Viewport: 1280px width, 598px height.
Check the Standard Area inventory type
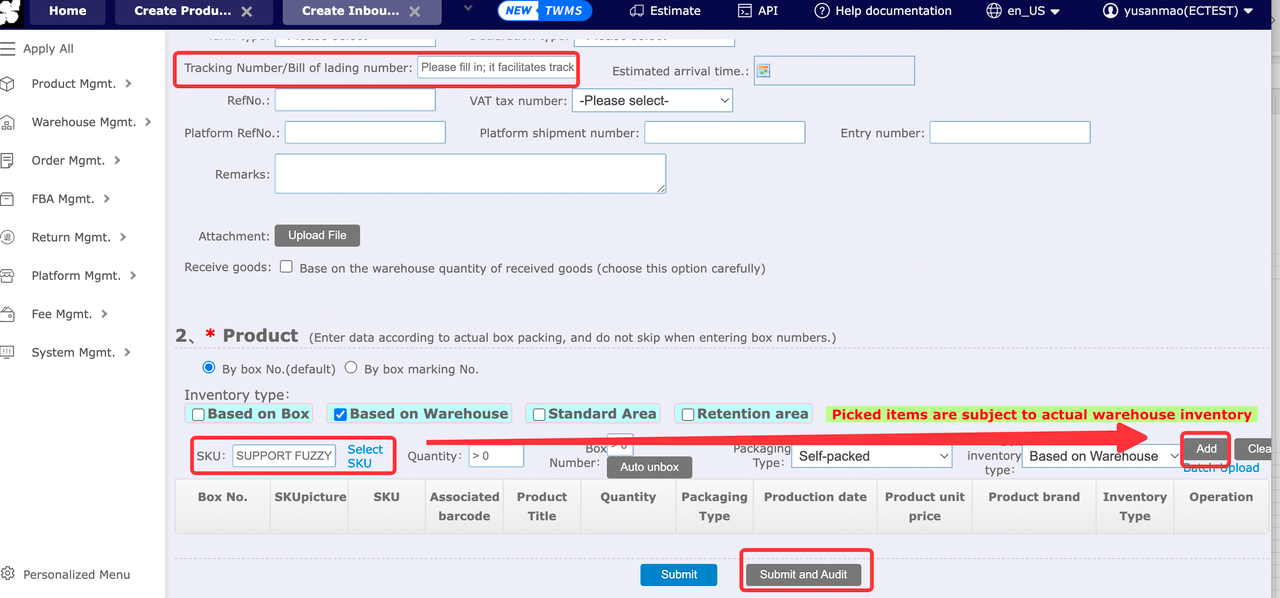539,414
